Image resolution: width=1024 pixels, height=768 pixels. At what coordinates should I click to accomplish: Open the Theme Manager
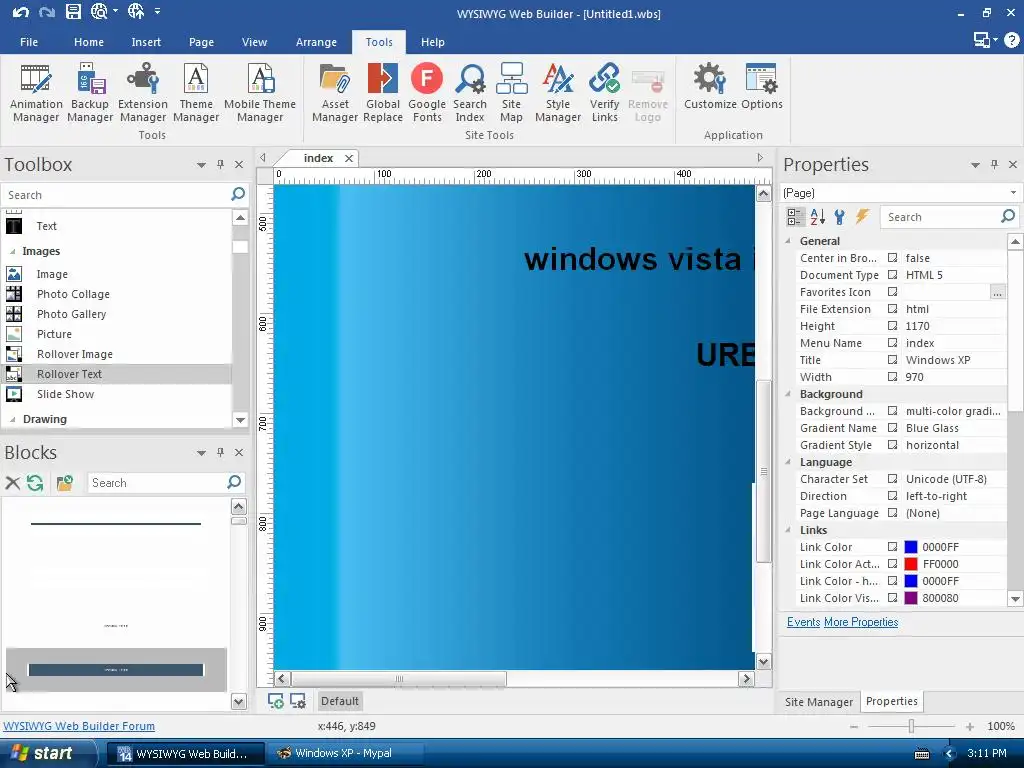[196, 93]
